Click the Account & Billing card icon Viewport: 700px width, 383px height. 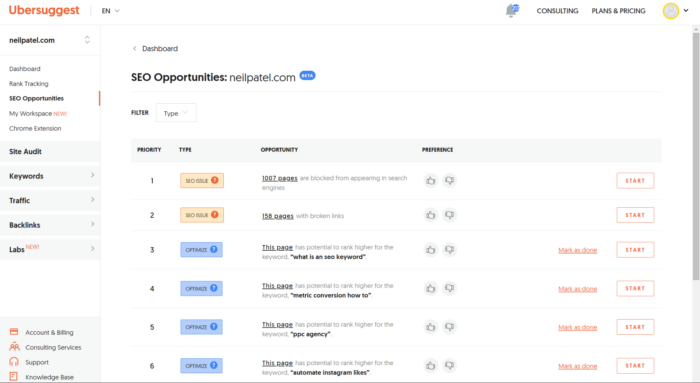[x=14, y=332]
